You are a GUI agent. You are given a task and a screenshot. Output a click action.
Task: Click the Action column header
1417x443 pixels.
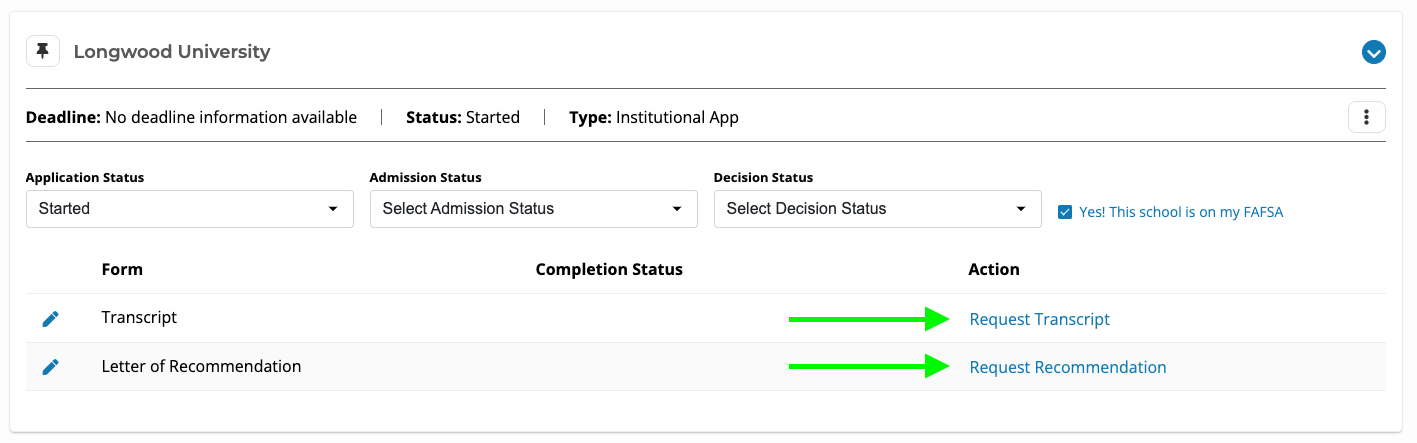point(993,269)
